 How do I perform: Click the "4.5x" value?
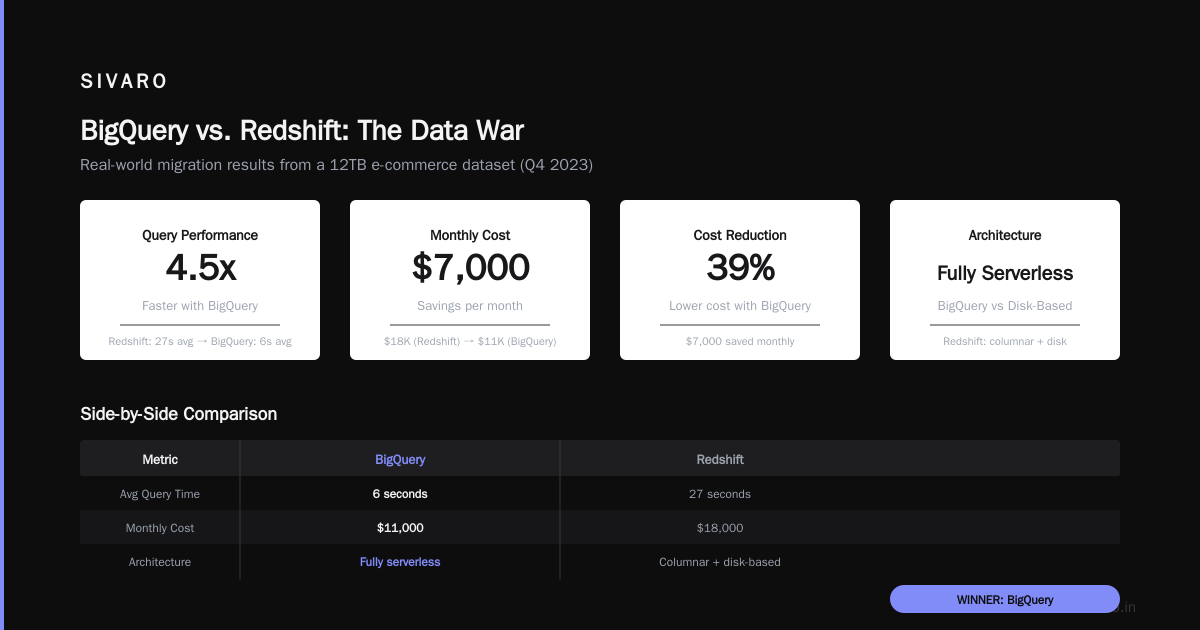[x=200, y=267]
